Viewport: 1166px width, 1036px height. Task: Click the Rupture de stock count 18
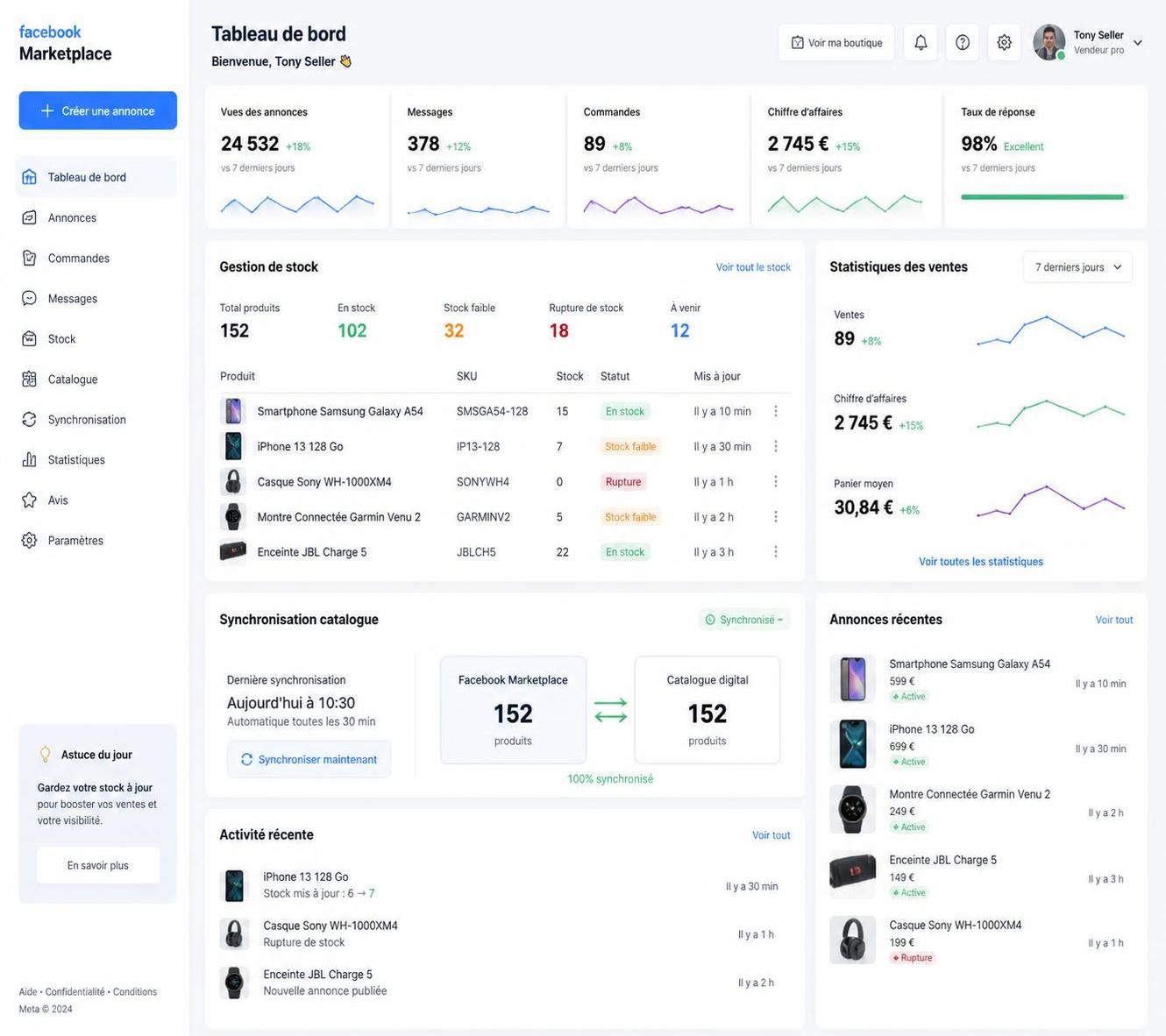[x=559, y=330]
